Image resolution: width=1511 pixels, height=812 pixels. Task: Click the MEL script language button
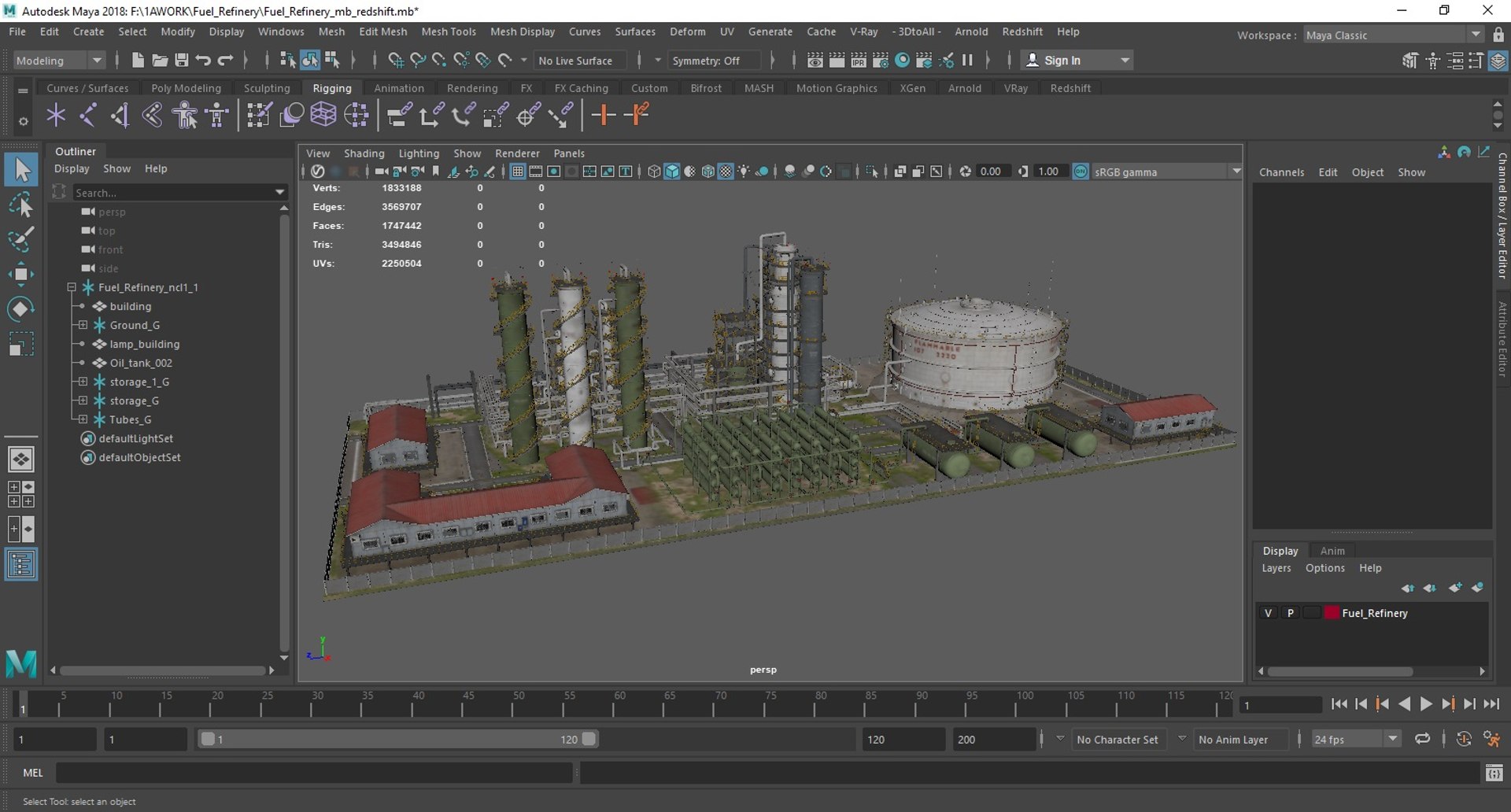(33, 773)
